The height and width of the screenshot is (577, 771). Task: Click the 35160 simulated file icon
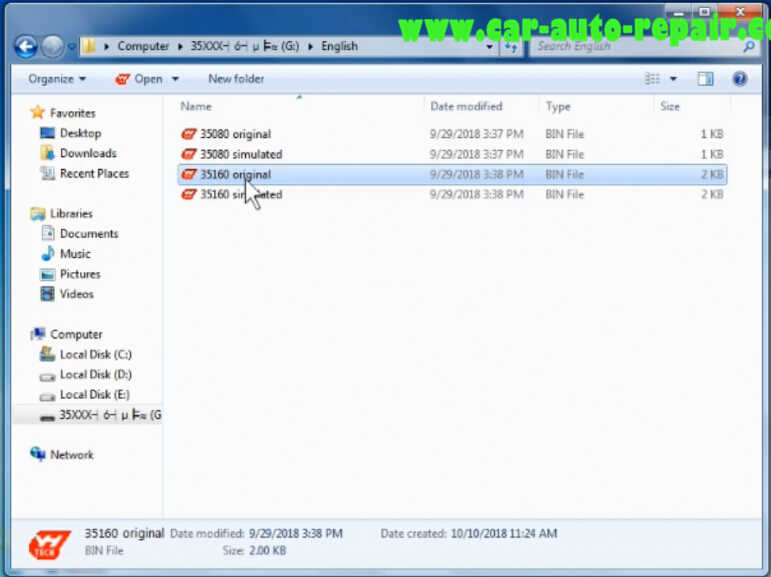coord(189,194)
